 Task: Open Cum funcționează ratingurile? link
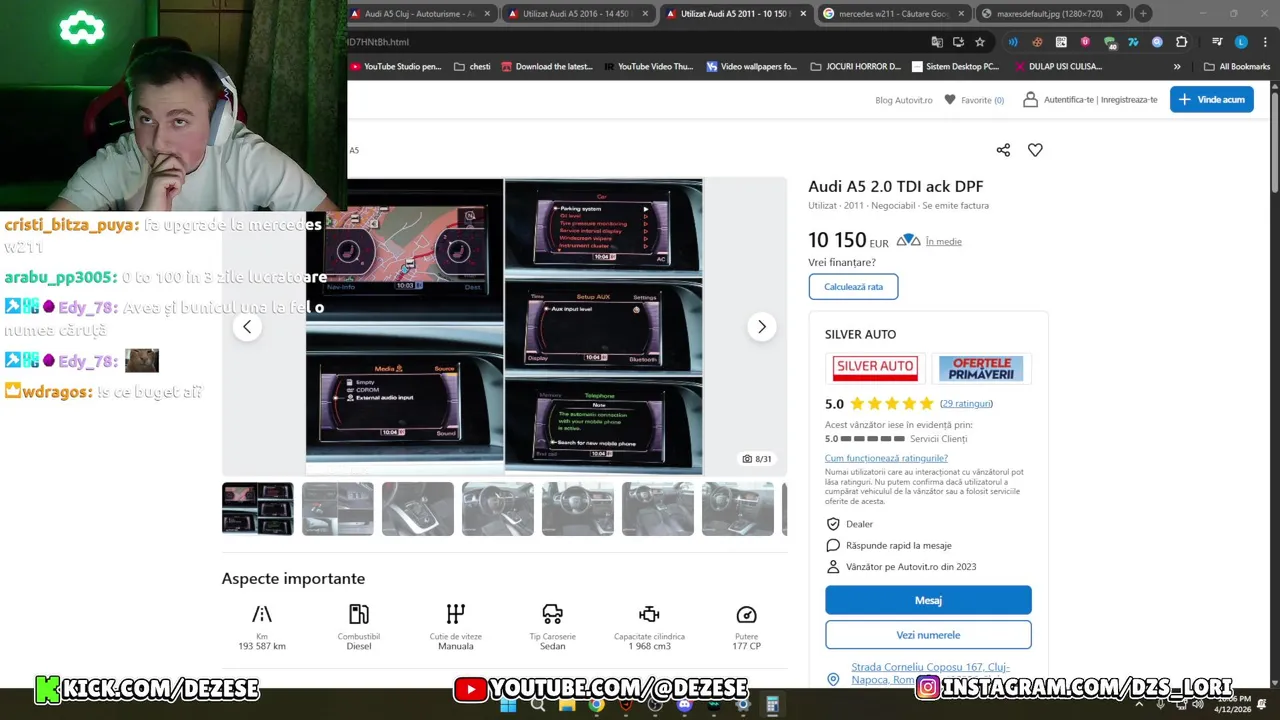coord(886,458)
